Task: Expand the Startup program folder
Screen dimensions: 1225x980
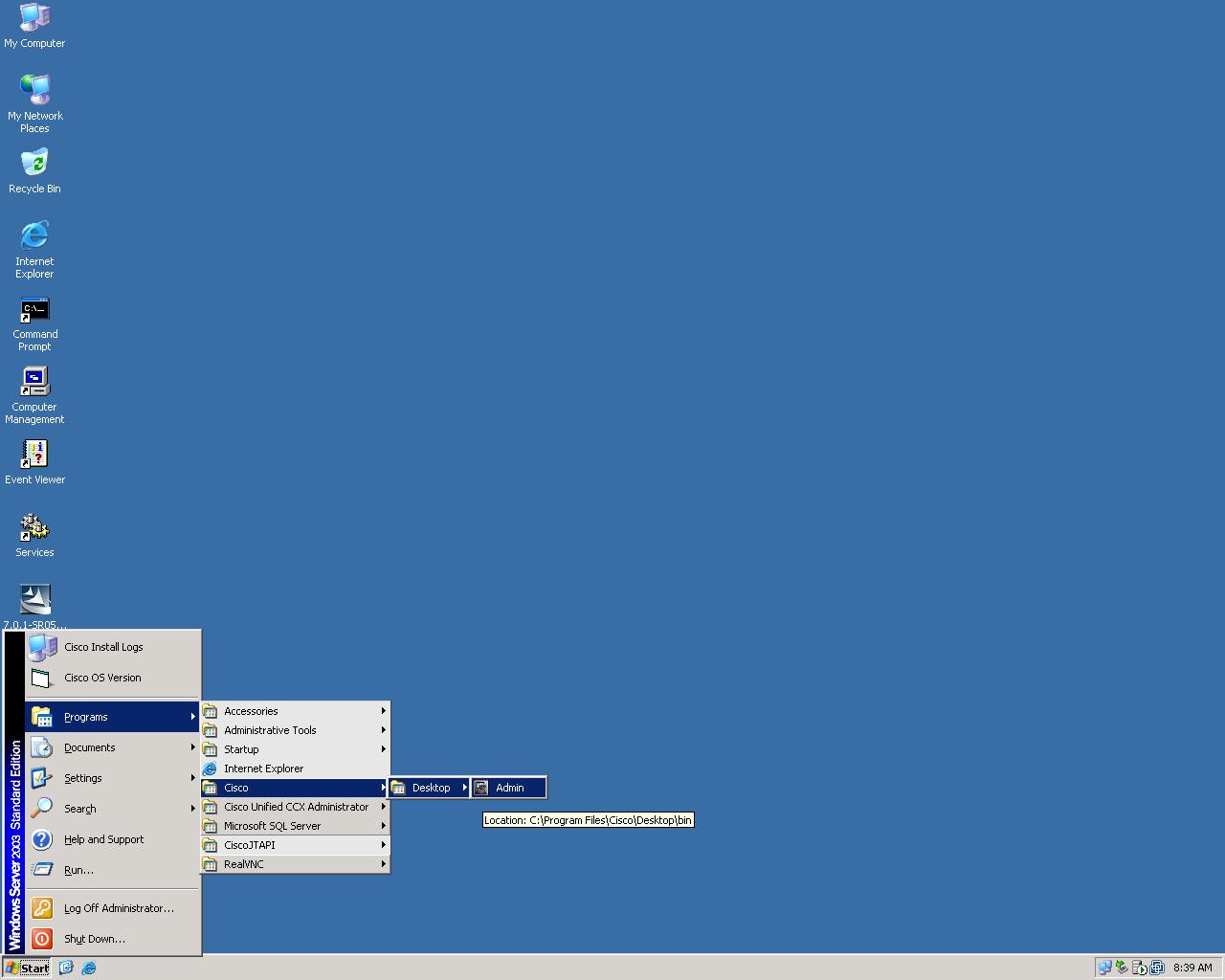Action: (295, 749)
